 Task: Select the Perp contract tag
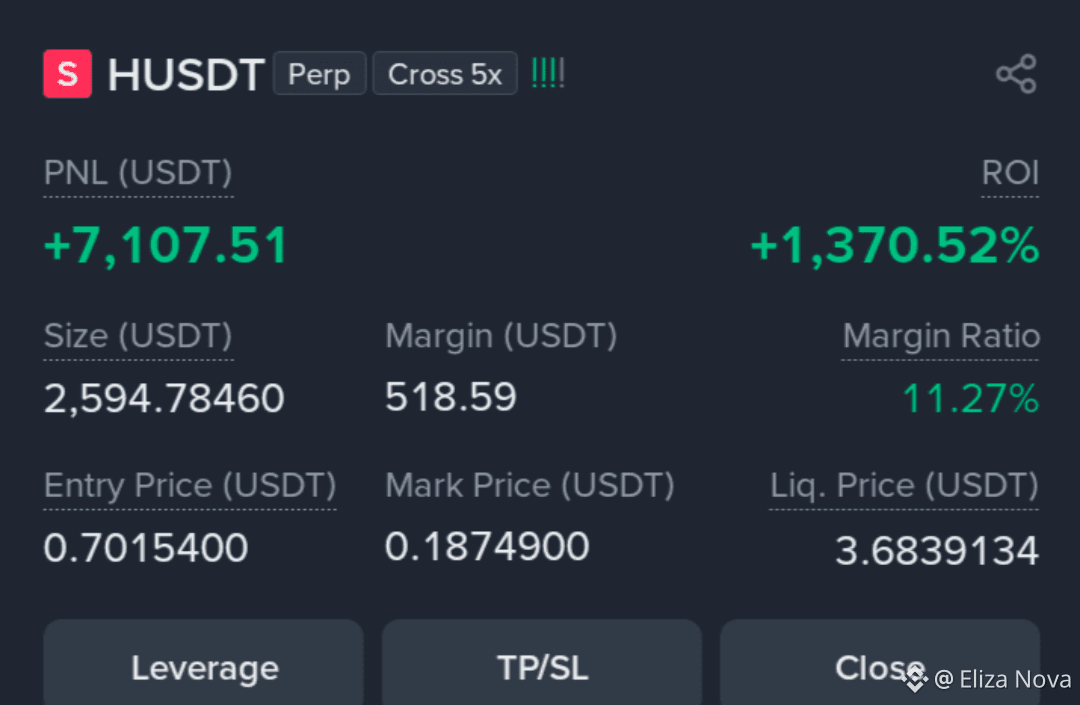pos(320,74)
